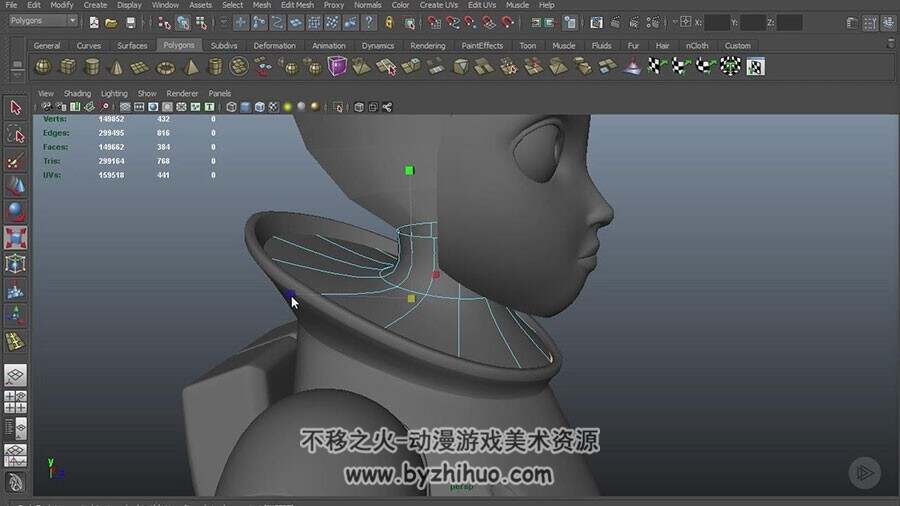Open the Polygons menu set dropdown
Viewport: 900px width, 506px height.
pyautogui.click(x=43, y=21)
